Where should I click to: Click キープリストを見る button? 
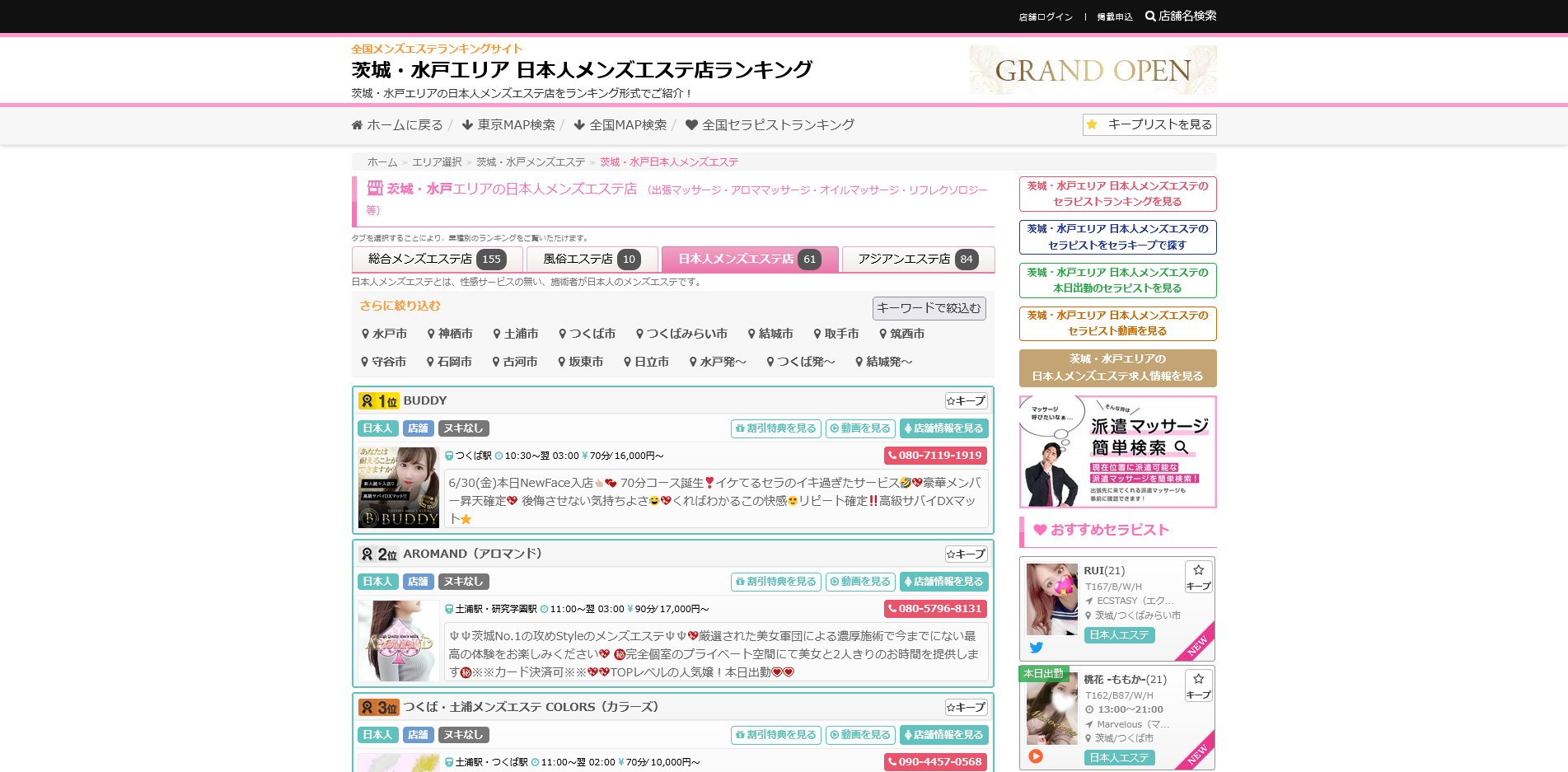point(1149,124)
